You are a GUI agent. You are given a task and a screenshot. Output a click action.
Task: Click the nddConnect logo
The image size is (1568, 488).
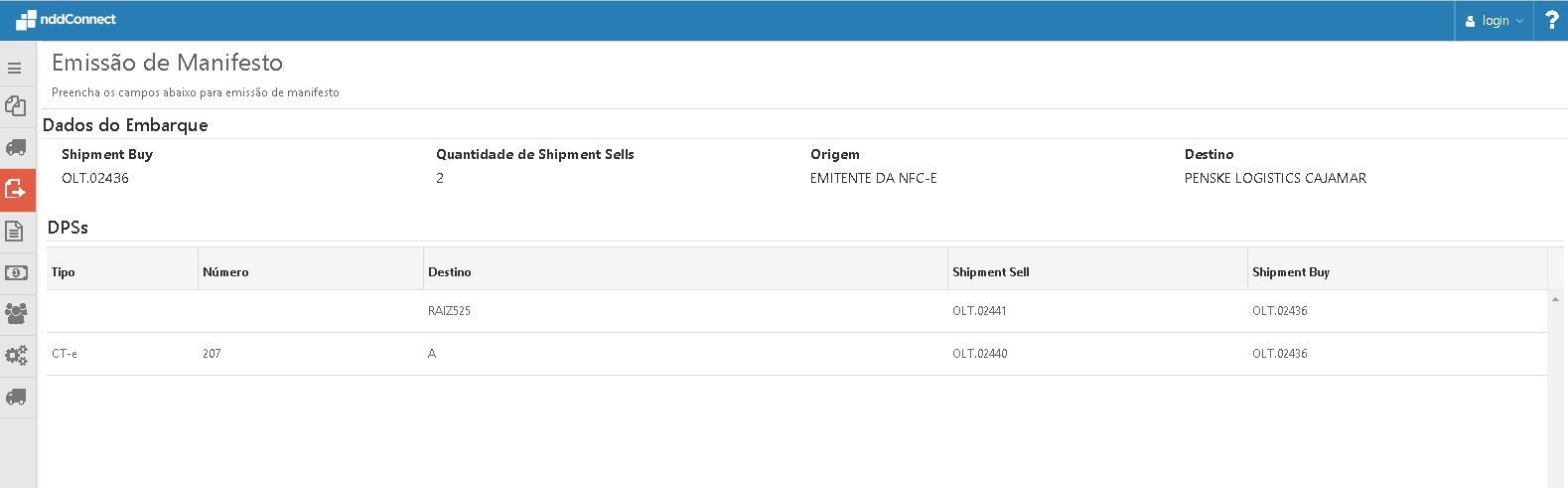coord(67,20)
